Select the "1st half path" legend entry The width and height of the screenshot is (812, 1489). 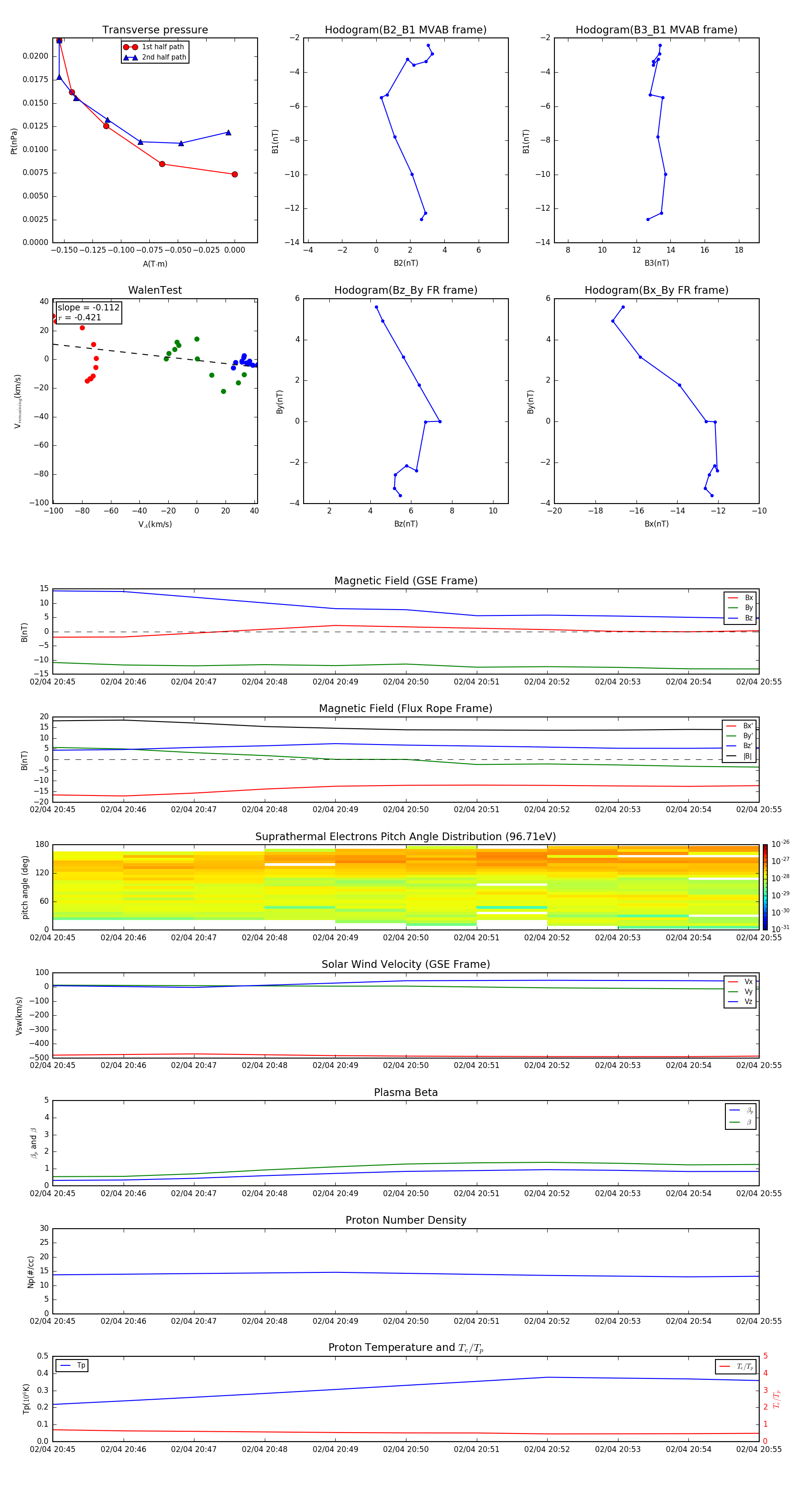[x=154, y=47]
